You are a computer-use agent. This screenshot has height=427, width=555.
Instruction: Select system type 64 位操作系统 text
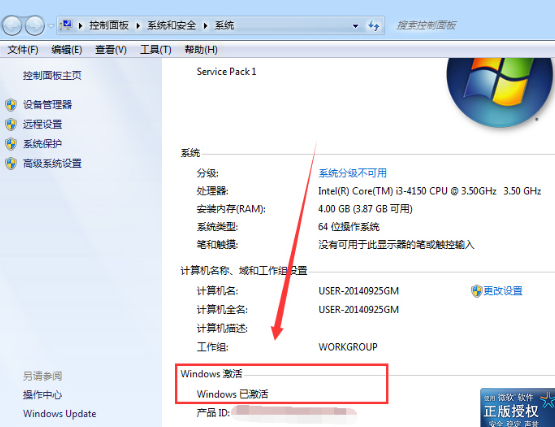tap(349, 227)
